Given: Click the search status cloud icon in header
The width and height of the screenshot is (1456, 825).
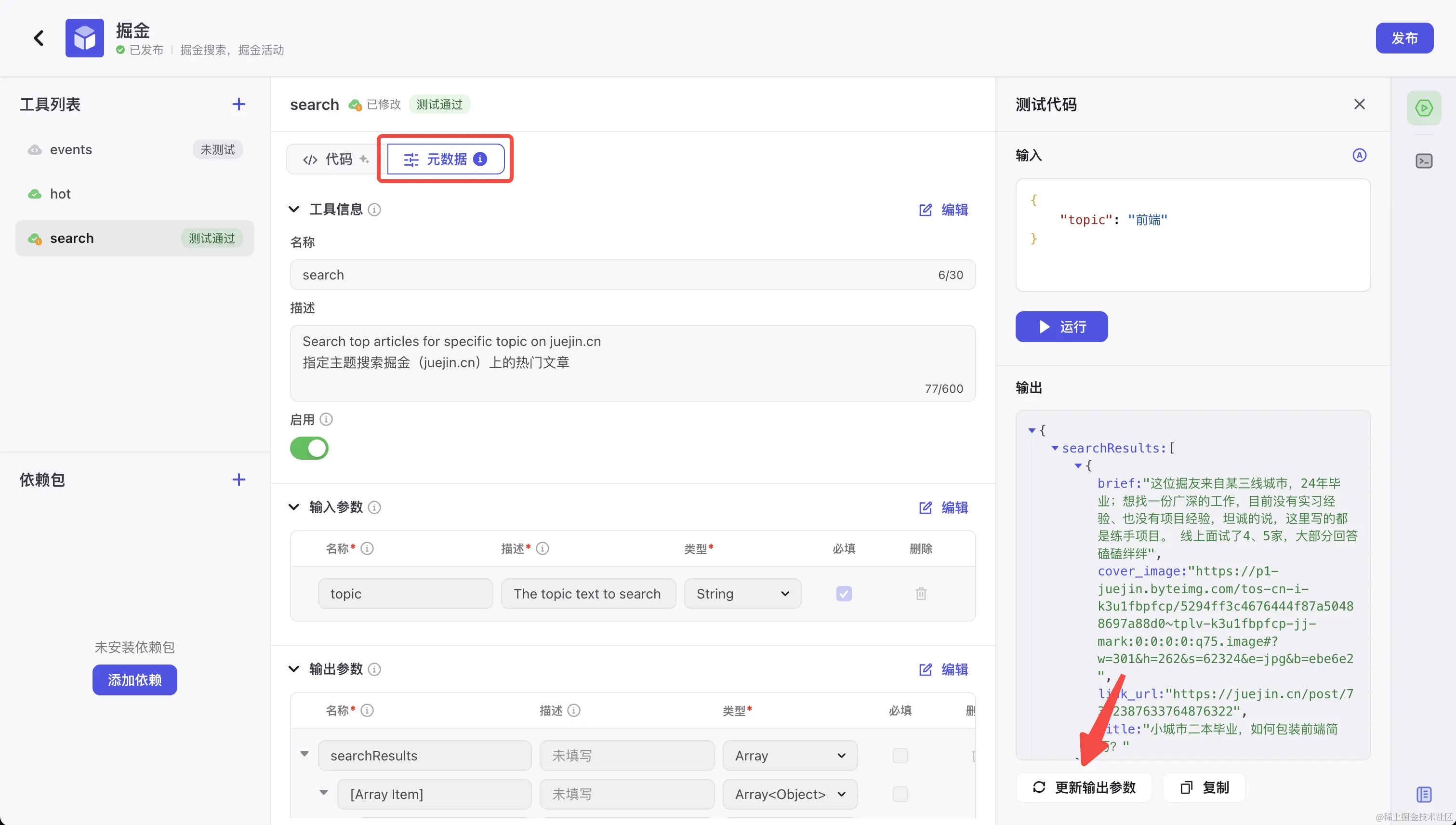Looking at the screenshot, I should [355, 105].
